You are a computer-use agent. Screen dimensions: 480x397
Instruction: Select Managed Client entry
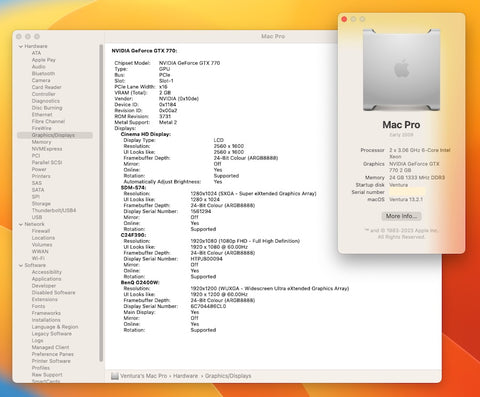50,347
